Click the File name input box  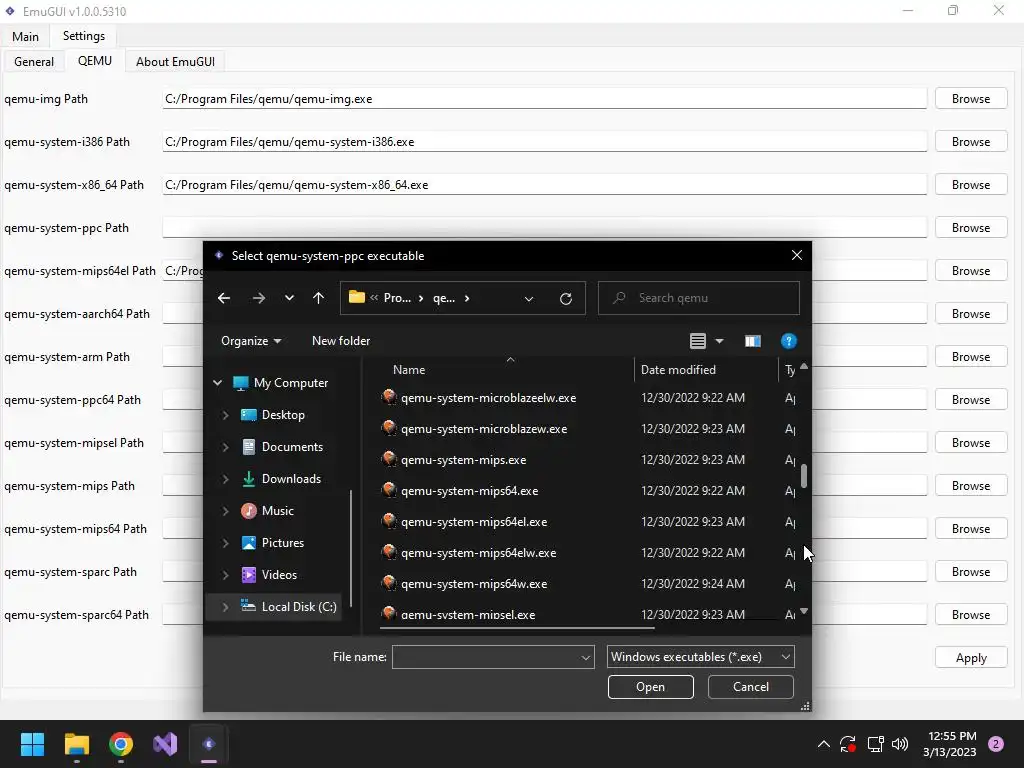(x=493, y=657)
